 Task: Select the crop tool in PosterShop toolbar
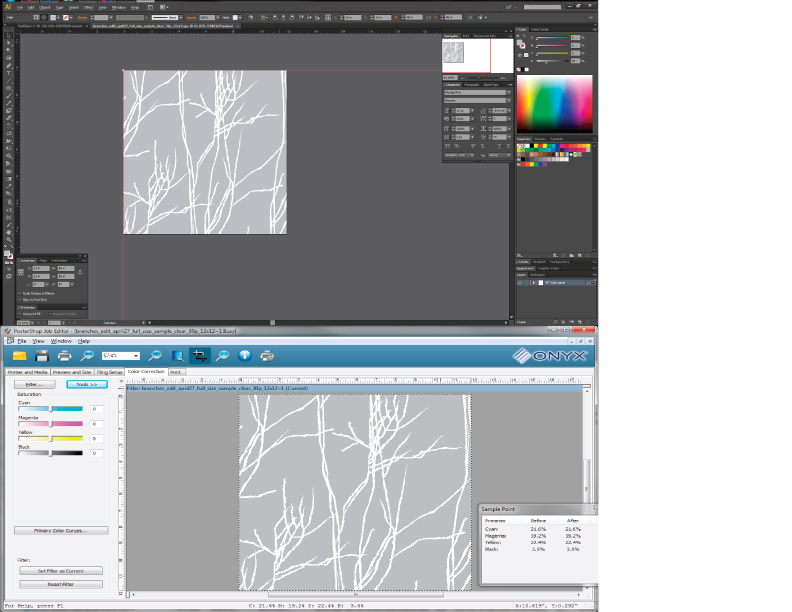[200, 355]
